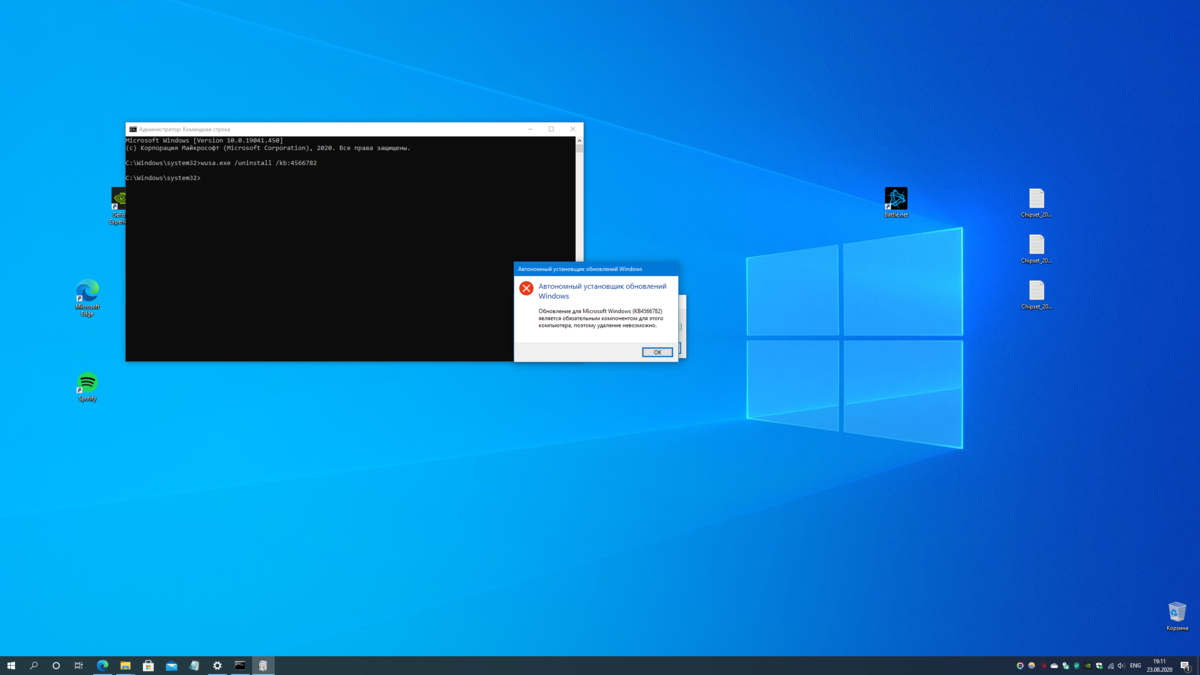Open File Explorer from the taskbar
Screen dimensions: 1200x675
125,665
